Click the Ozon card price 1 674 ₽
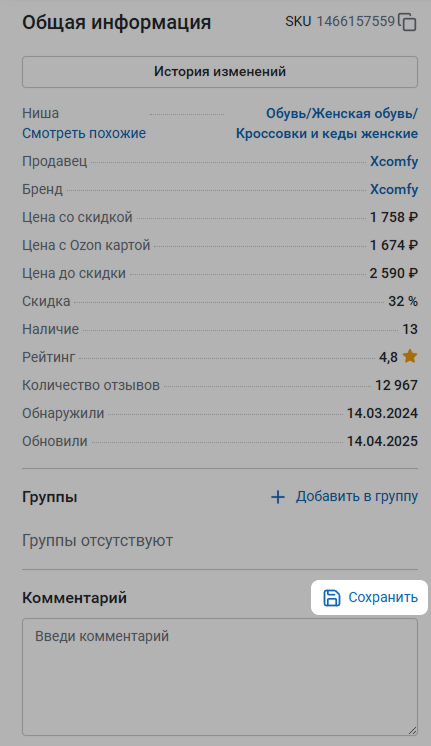This screenshot has width=431, height=746. pos(394,245)
